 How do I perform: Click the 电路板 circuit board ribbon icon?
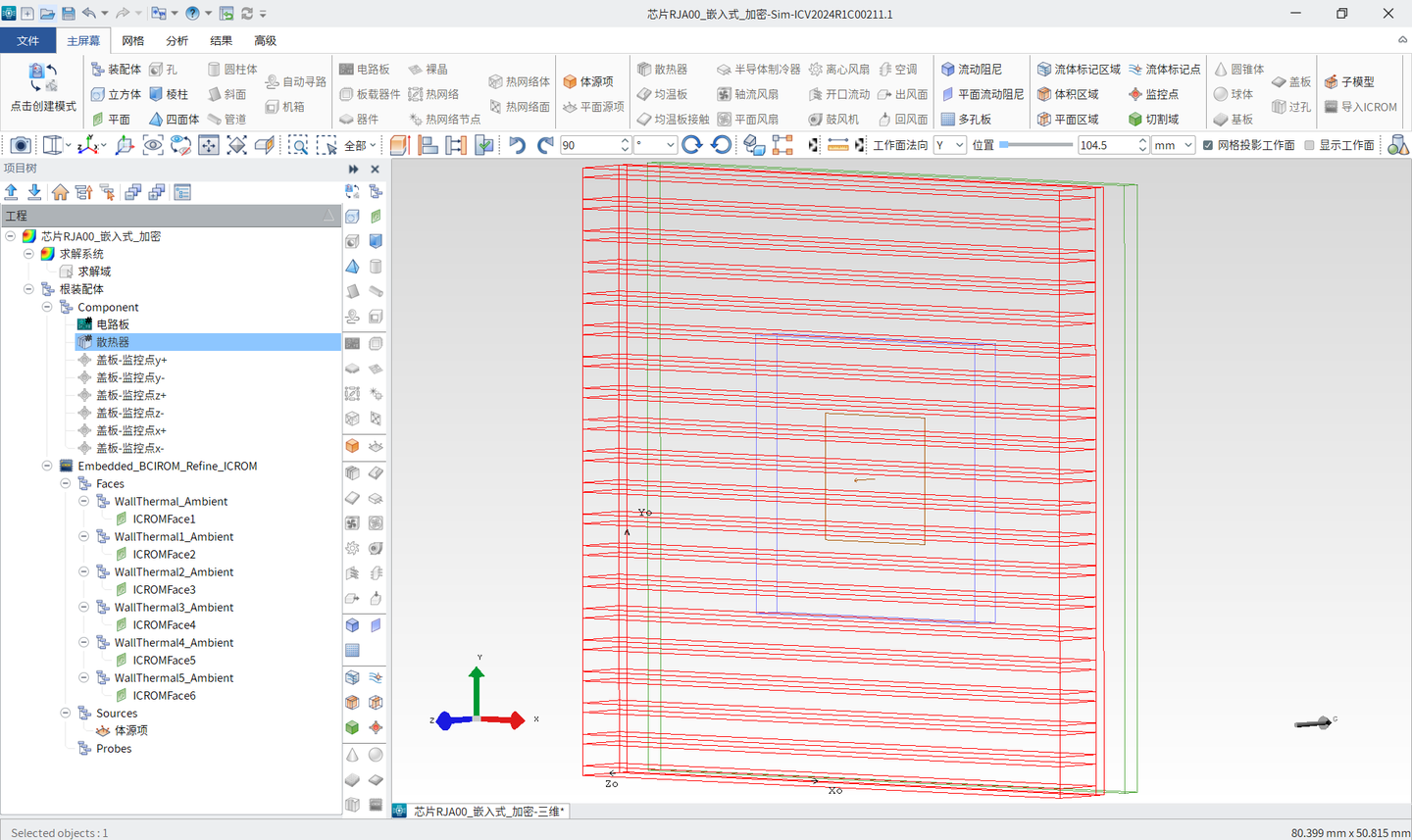(347, 70)
